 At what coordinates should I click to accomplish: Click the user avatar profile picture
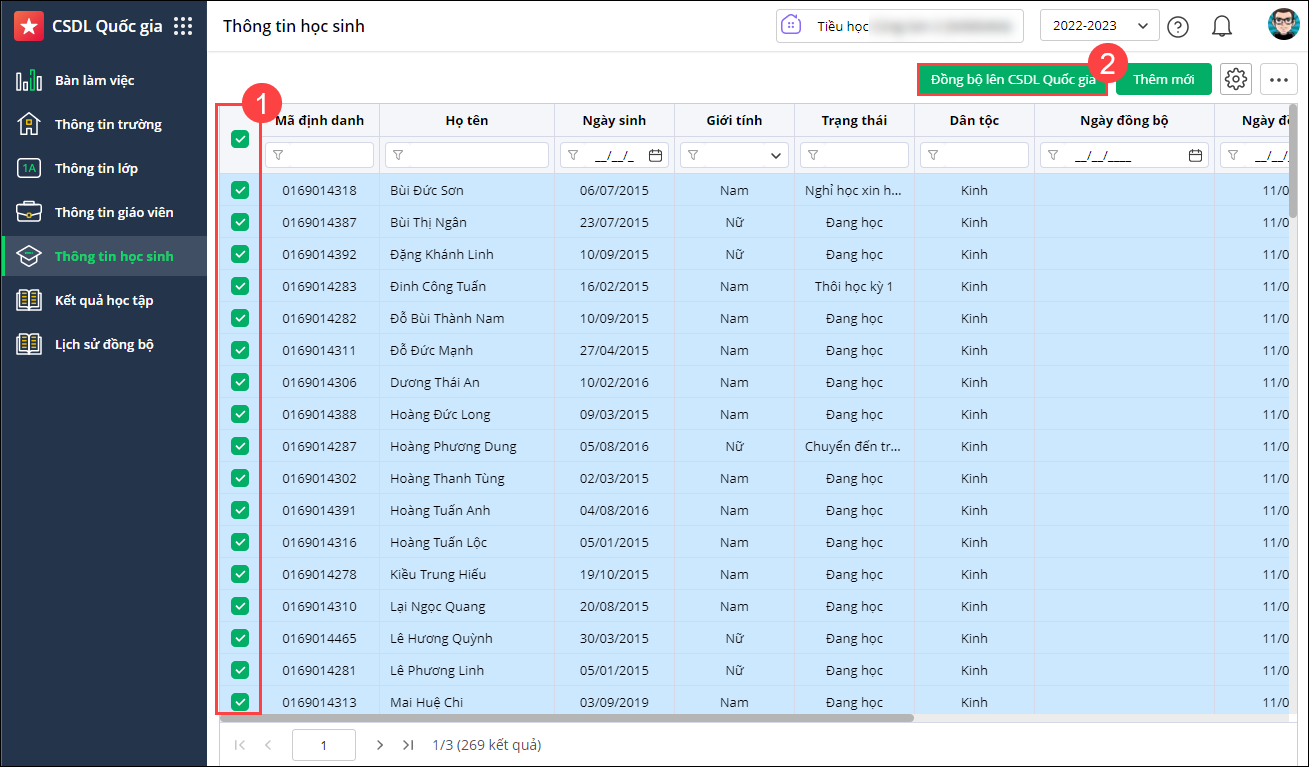tap(1283, 25)
